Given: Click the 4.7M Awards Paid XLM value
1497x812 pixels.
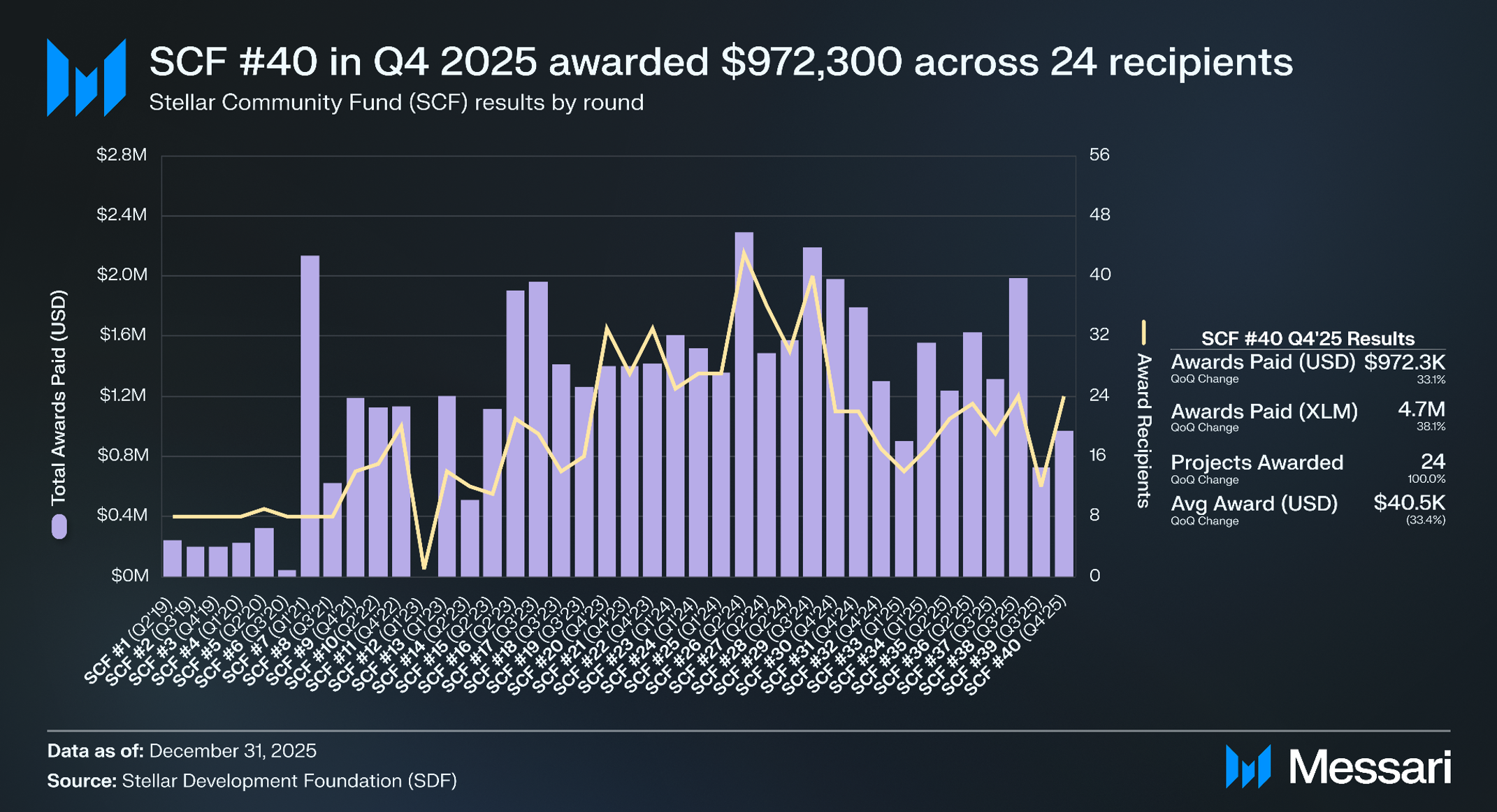Looking at the screenshot, I should pos(1421,409).
